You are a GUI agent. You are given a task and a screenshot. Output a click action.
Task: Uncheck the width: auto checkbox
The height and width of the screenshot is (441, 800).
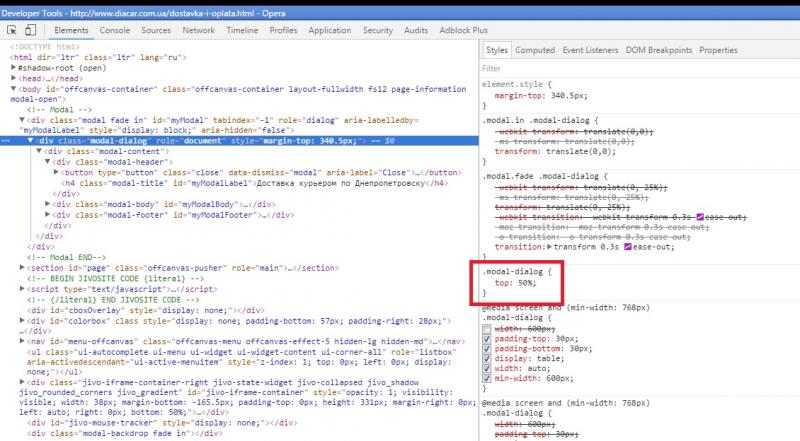click(x=487, y=369)
